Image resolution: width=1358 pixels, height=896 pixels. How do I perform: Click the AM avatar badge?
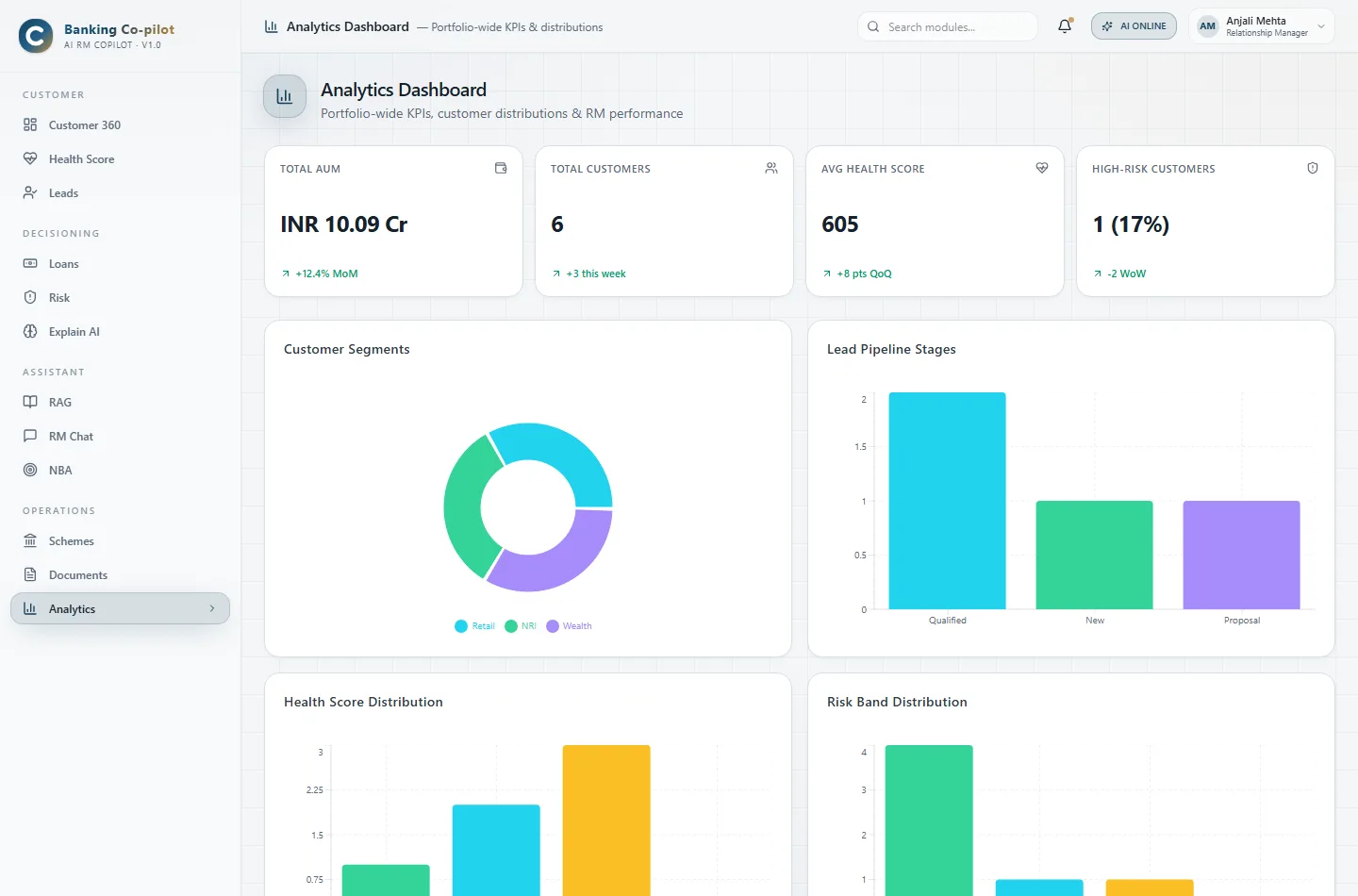pyautogui.click(x=1208, y=26)
